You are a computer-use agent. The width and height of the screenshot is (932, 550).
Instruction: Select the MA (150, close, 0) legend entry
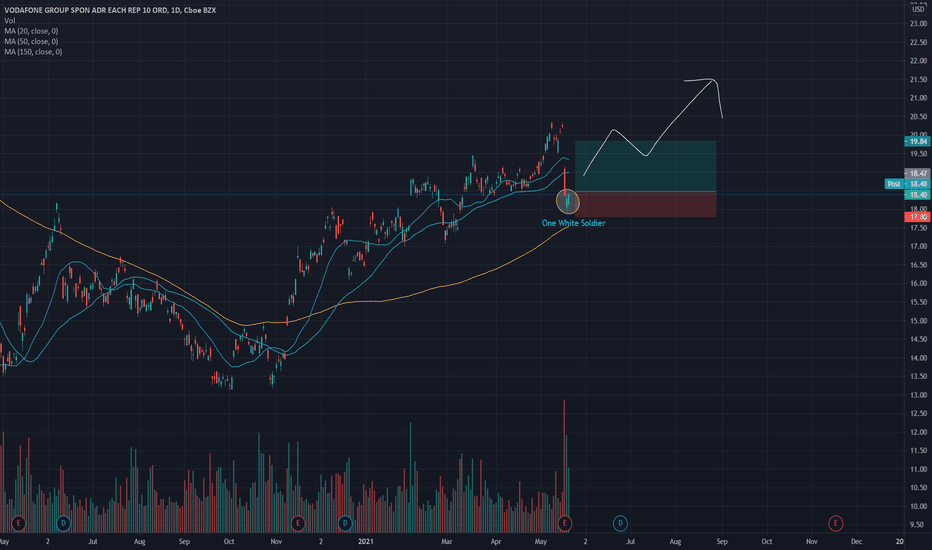(33, 52)
